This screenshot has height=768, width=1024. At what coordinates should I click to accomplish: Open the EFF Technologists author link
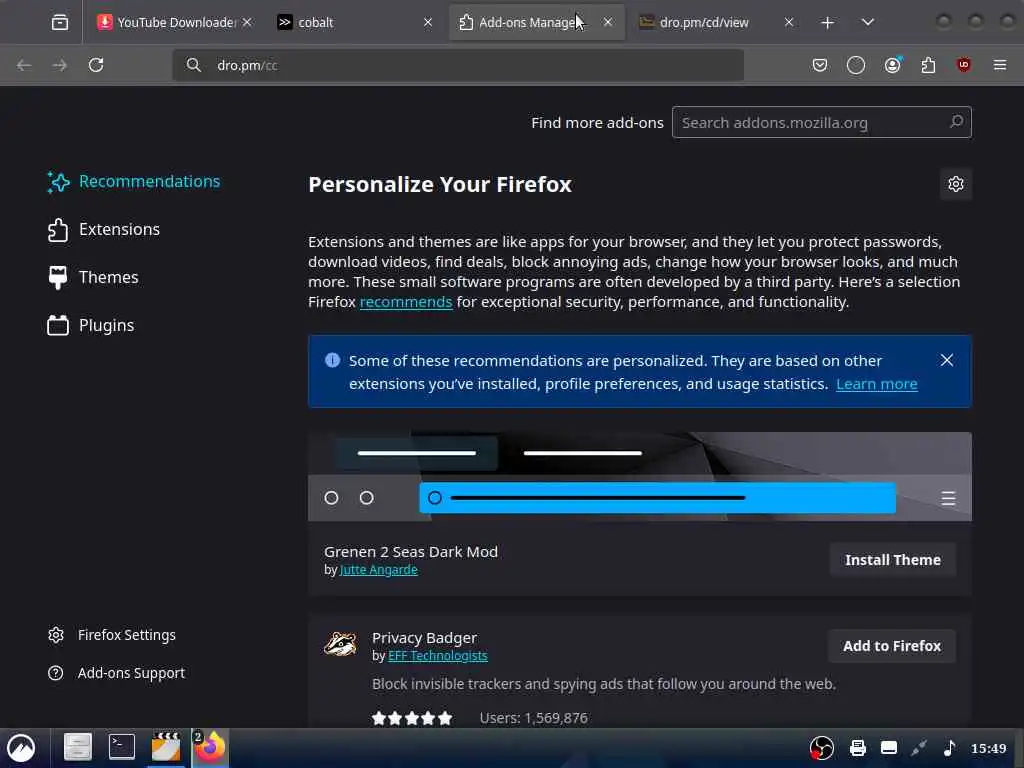(x=438, y=656)
